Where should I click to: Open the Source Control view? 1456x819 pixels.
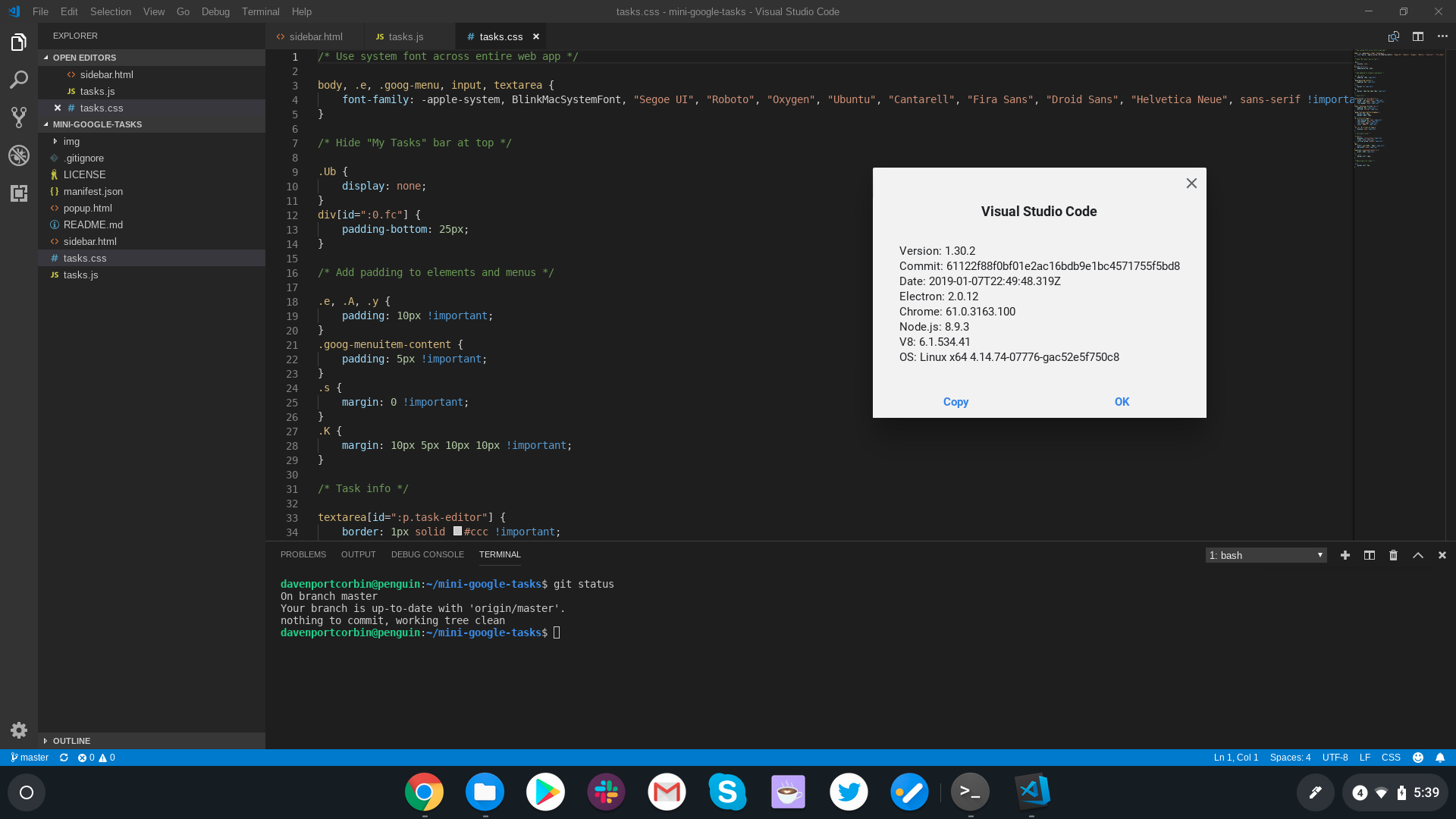(x=19, y=118)
